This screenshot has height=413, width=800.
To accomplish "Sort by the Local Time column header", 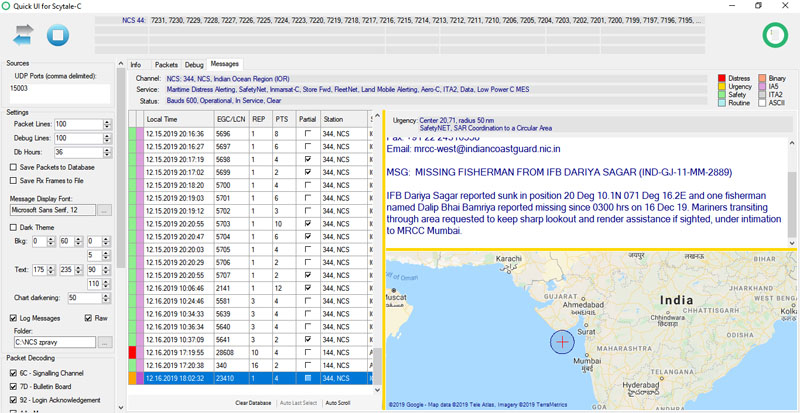I will coord(179,119).
